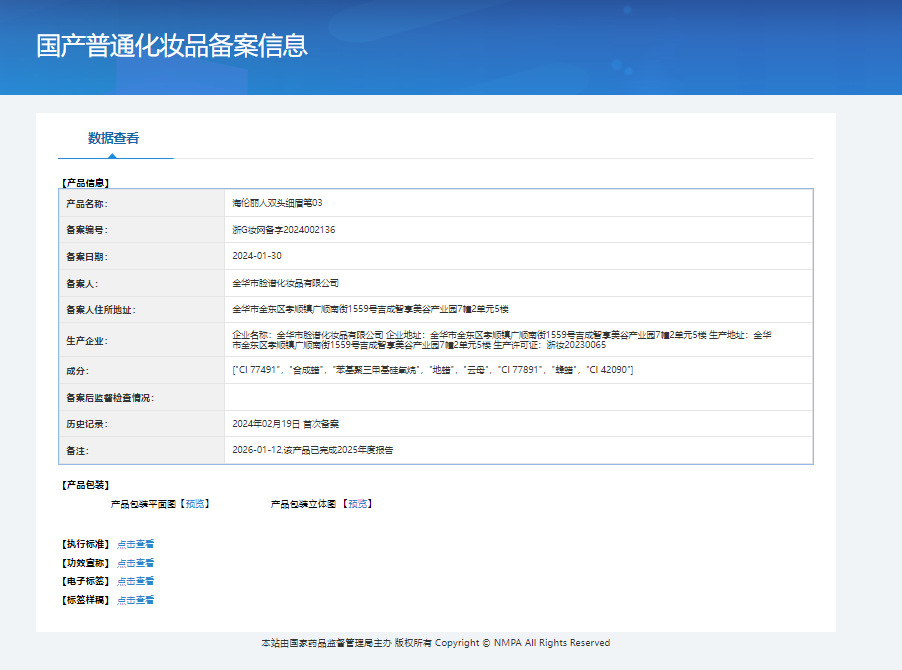The height and width of the screenshot is (670, 902).
Task: Click the 【产品信息】 section heading
Action: click(x=85, y=183)
